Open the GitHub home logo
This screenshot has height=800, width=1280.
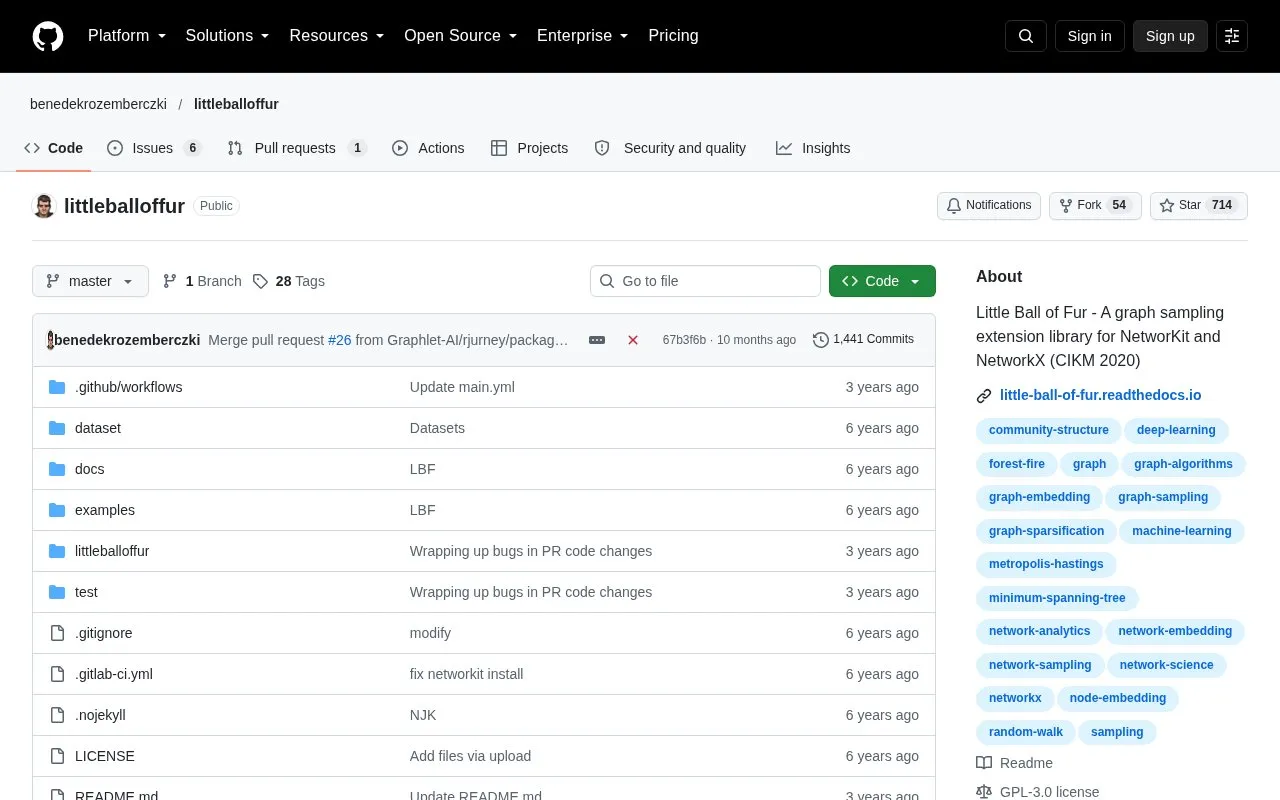point(48,36)
